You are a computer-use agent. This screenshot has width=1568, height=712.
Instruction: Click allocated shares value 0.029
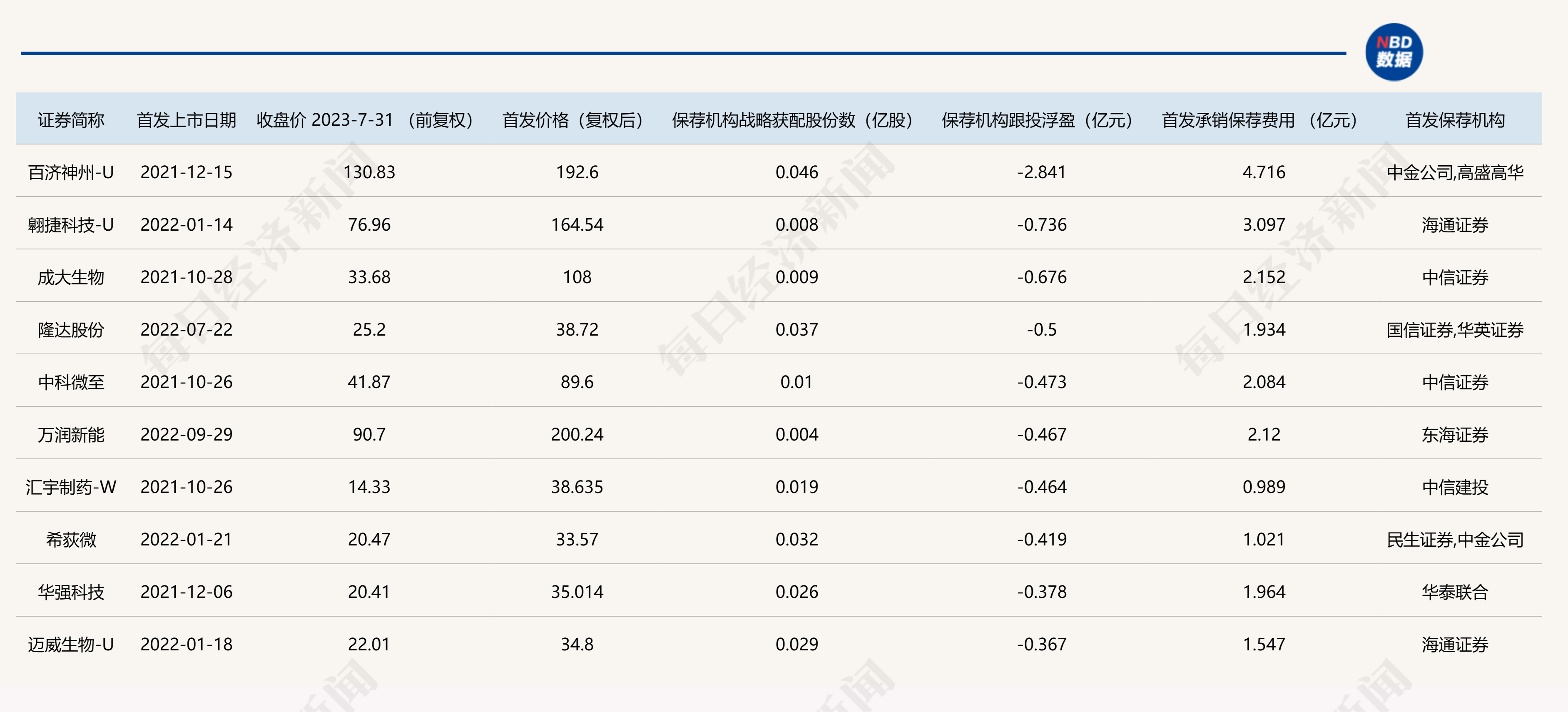pyautogui.click(x=797, y=644)
